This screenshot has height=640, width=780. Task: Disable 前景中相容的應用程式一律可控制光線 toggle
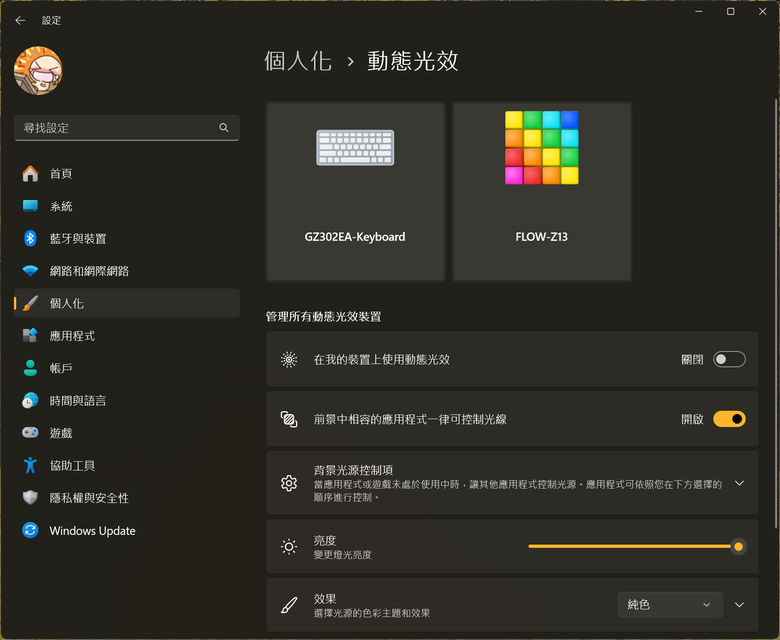pyautogui.click(x=729, y=419)
